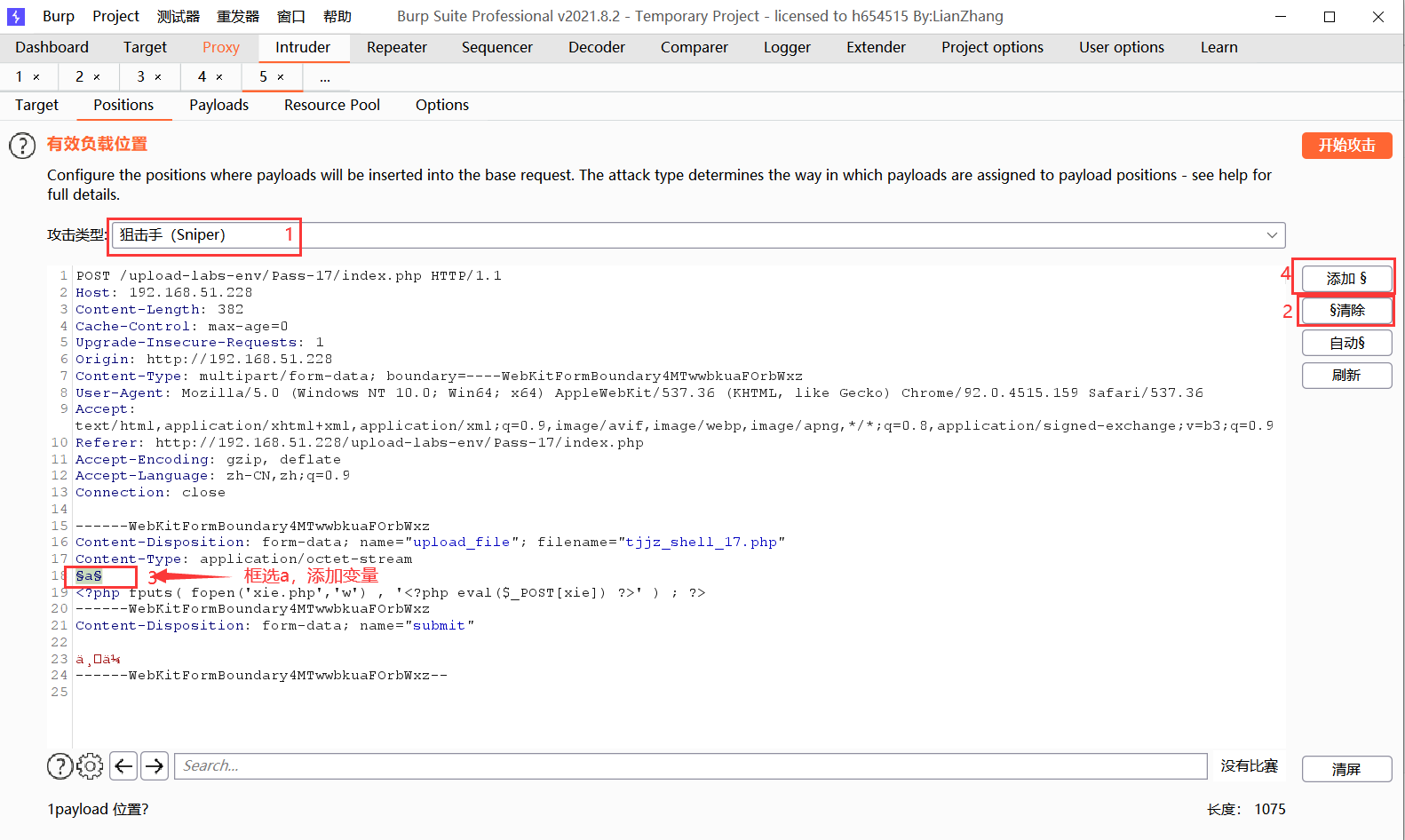Switch to the Target main tab
1405x840 pixels.
pyautogui.click(x=145, y=48)
